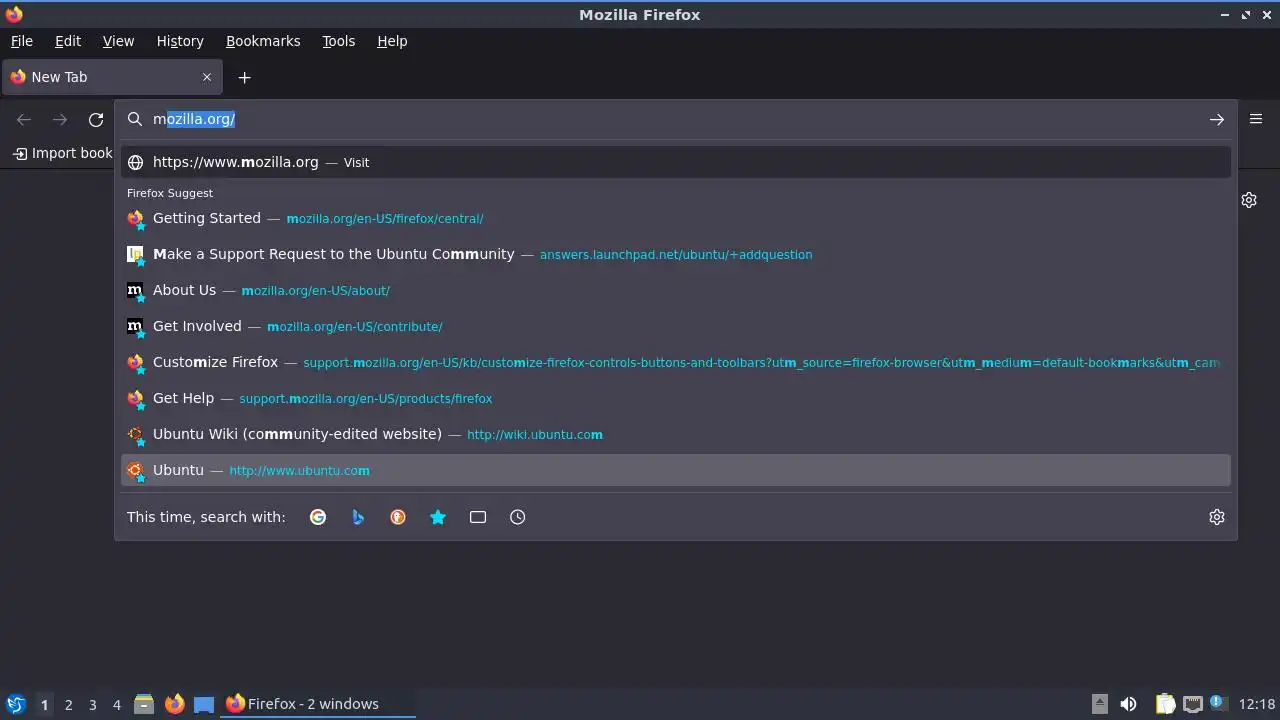
Task: Open the History menu
Action: [180, 41]
